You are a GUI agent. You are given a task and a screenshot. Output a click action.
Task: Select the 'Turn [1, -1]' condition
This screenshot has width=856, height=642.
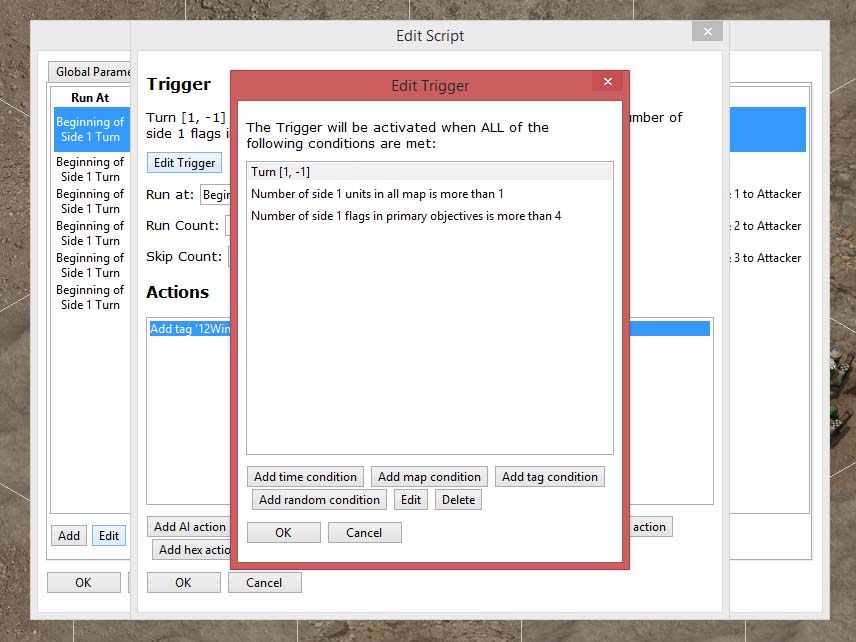point(429,172)
